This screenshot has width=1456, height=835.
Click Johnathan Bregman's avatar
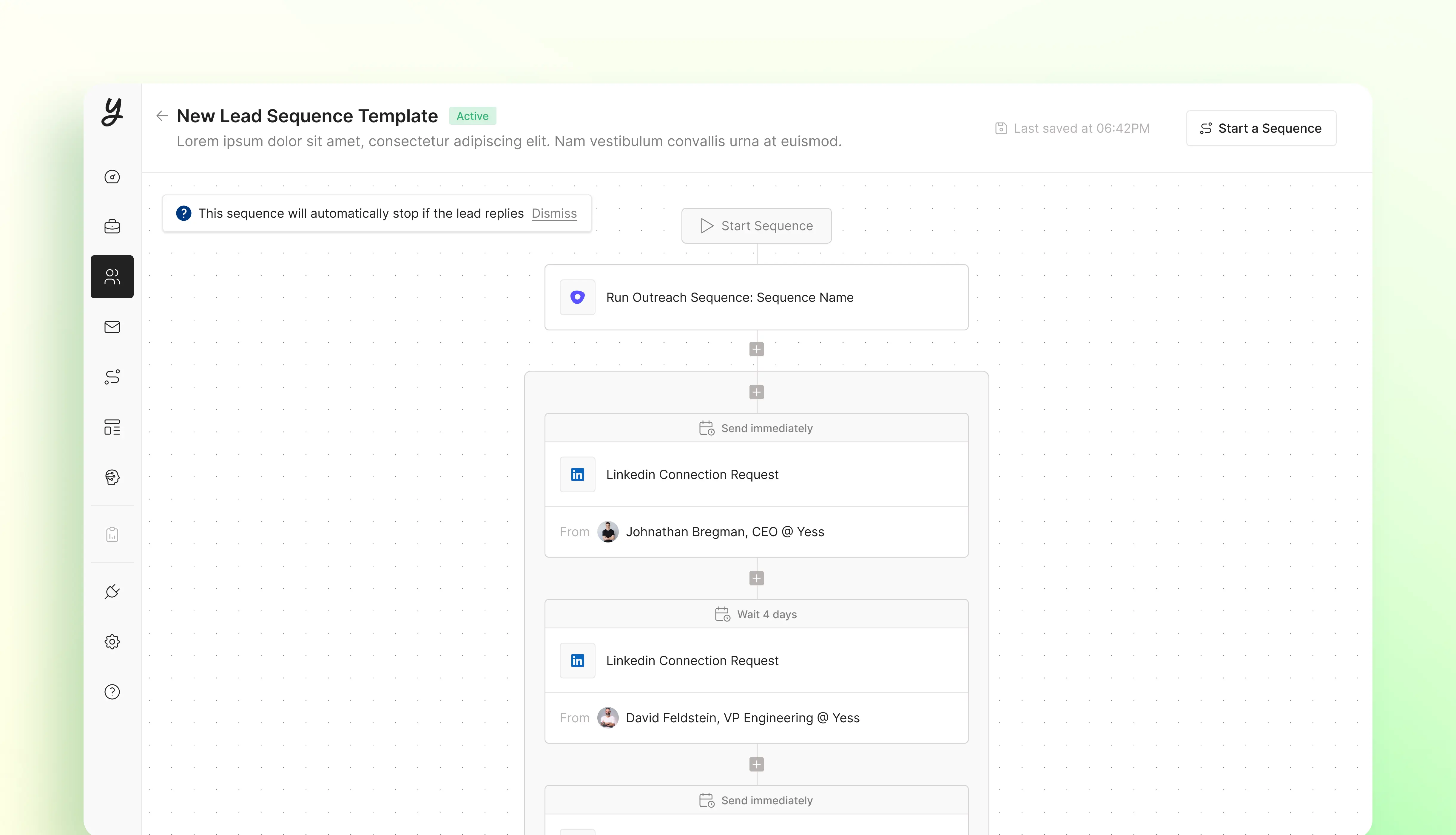tap(608, 532)
